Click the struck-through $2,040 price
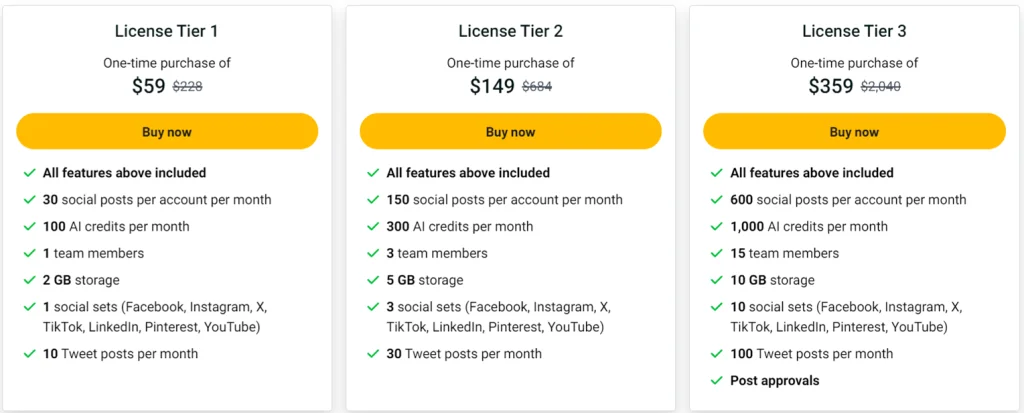Screen dimensions: 1024x413 880,87
